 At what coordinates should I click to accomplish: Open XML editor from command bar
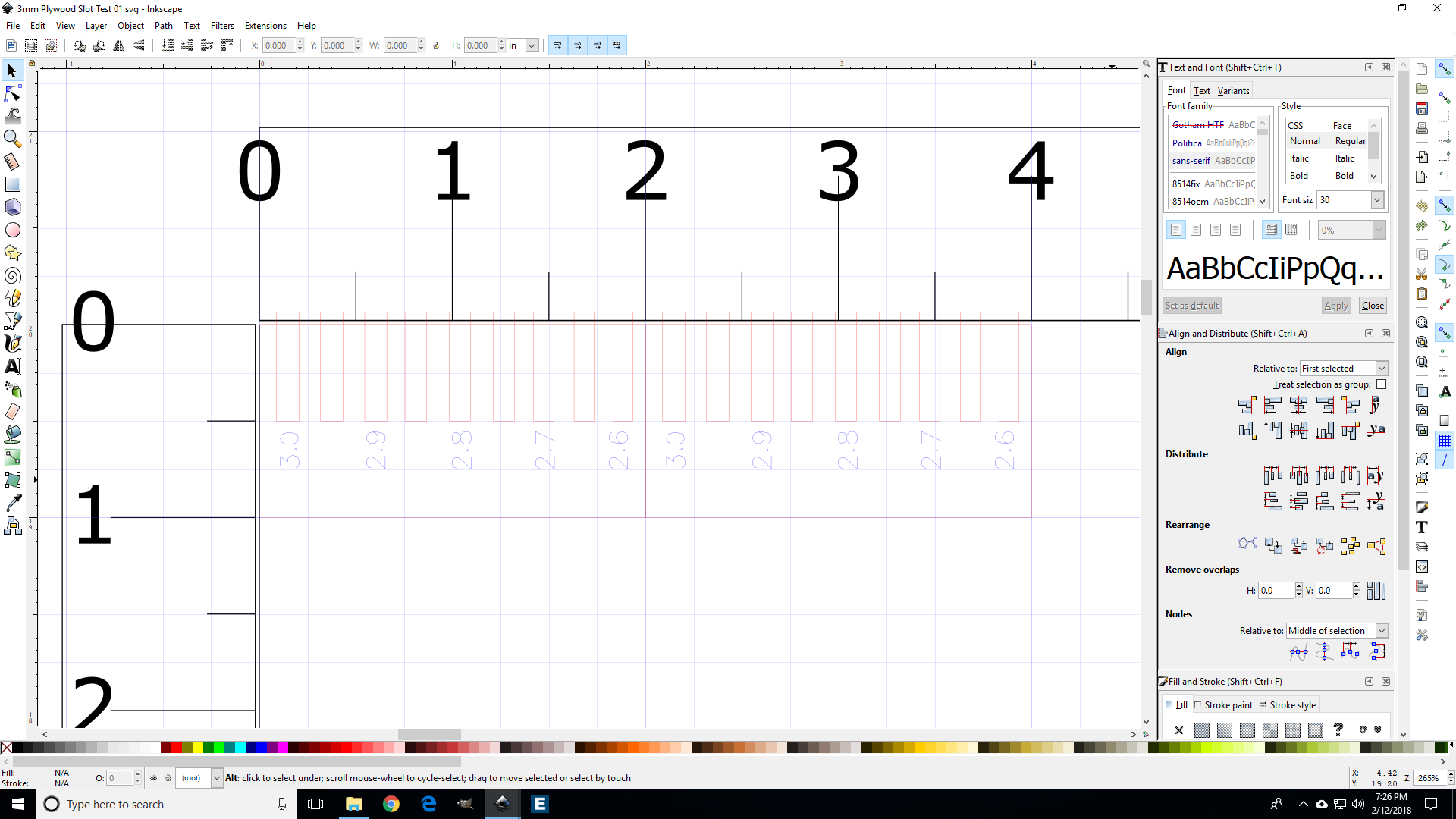[x=1422, y=566]
